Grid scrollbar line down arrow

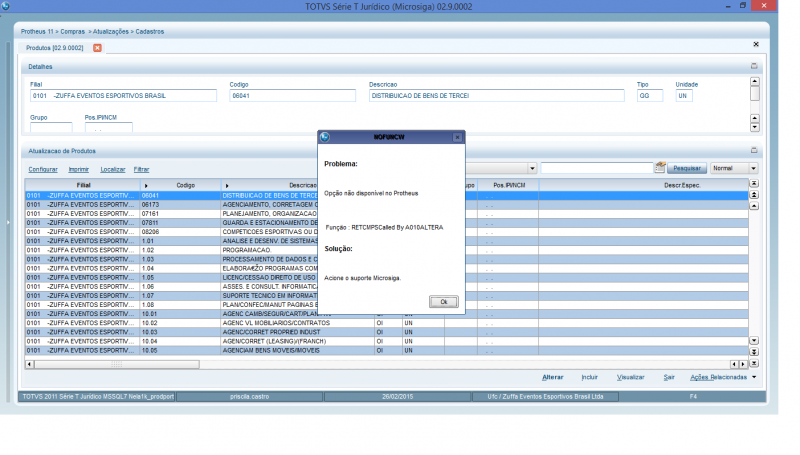pyautogui.click(x=754, y=340)
